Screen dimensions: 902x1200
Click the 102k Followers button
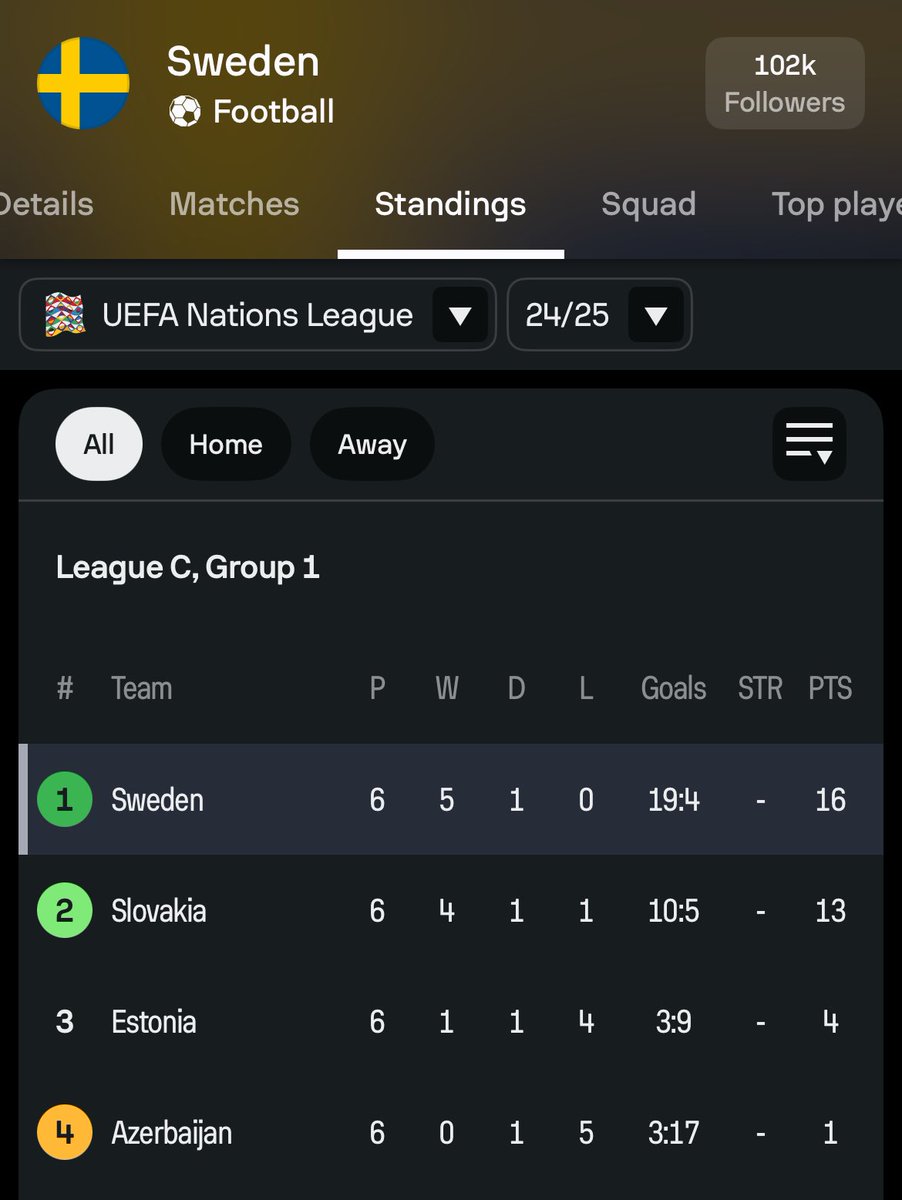click(784, 84)
